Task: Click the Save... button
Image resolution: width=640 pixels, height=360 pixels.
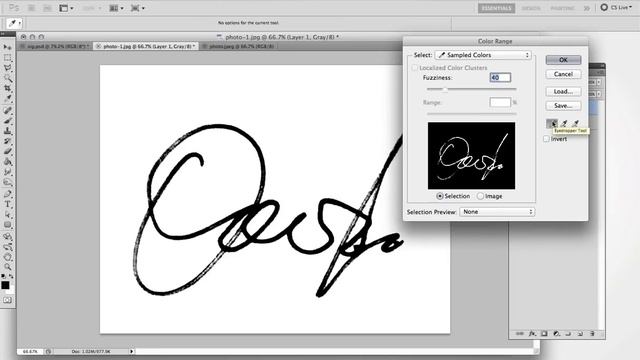Action: coord(563,106)
